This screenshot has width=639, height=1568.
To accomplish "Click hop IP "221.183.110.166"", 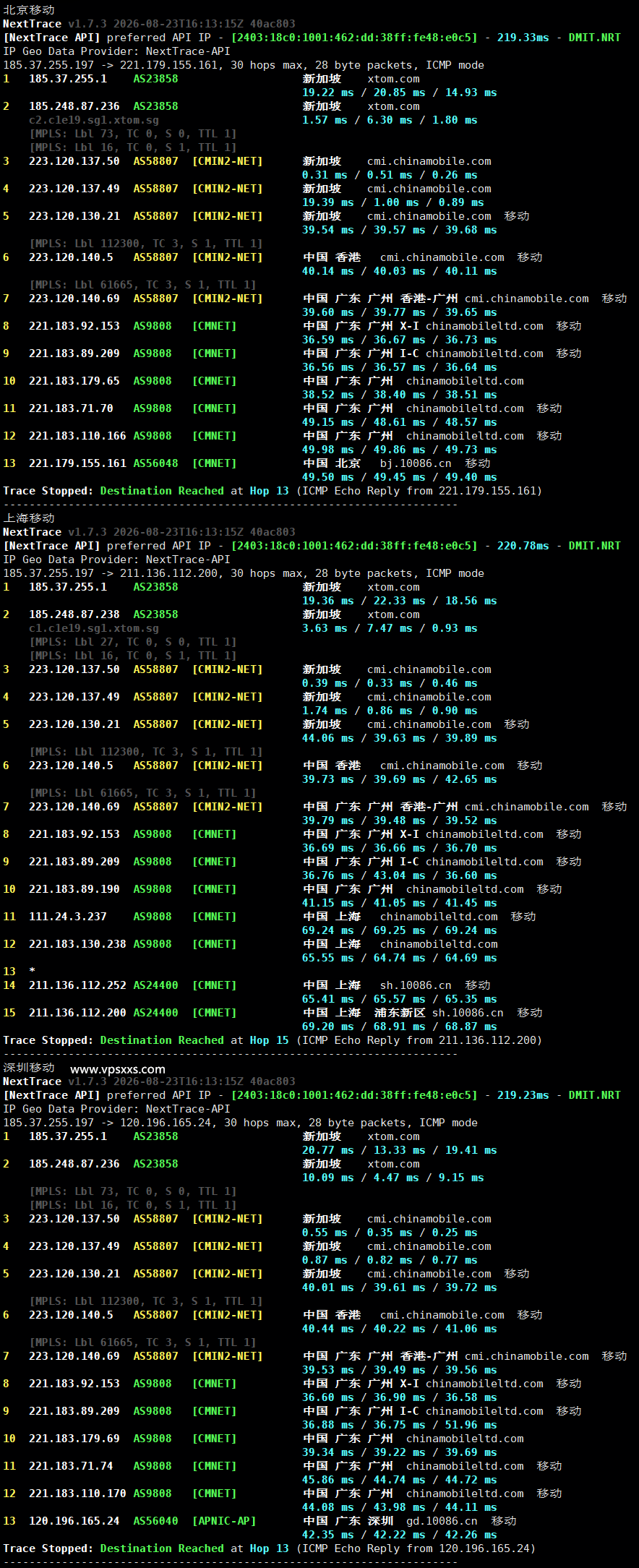I will coord(77,436).
